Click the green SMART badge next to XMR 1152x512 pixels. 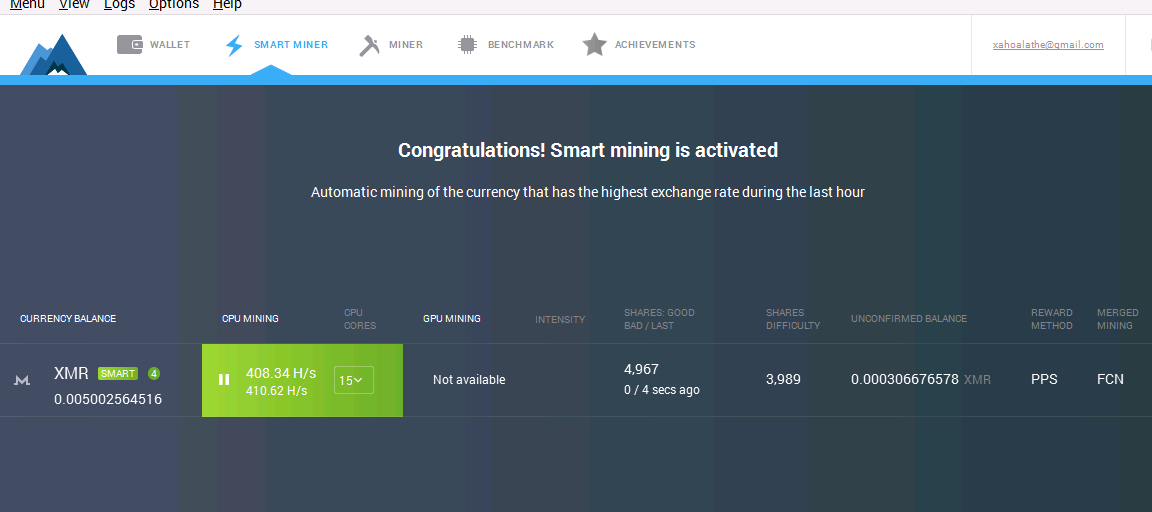[118, 373]
